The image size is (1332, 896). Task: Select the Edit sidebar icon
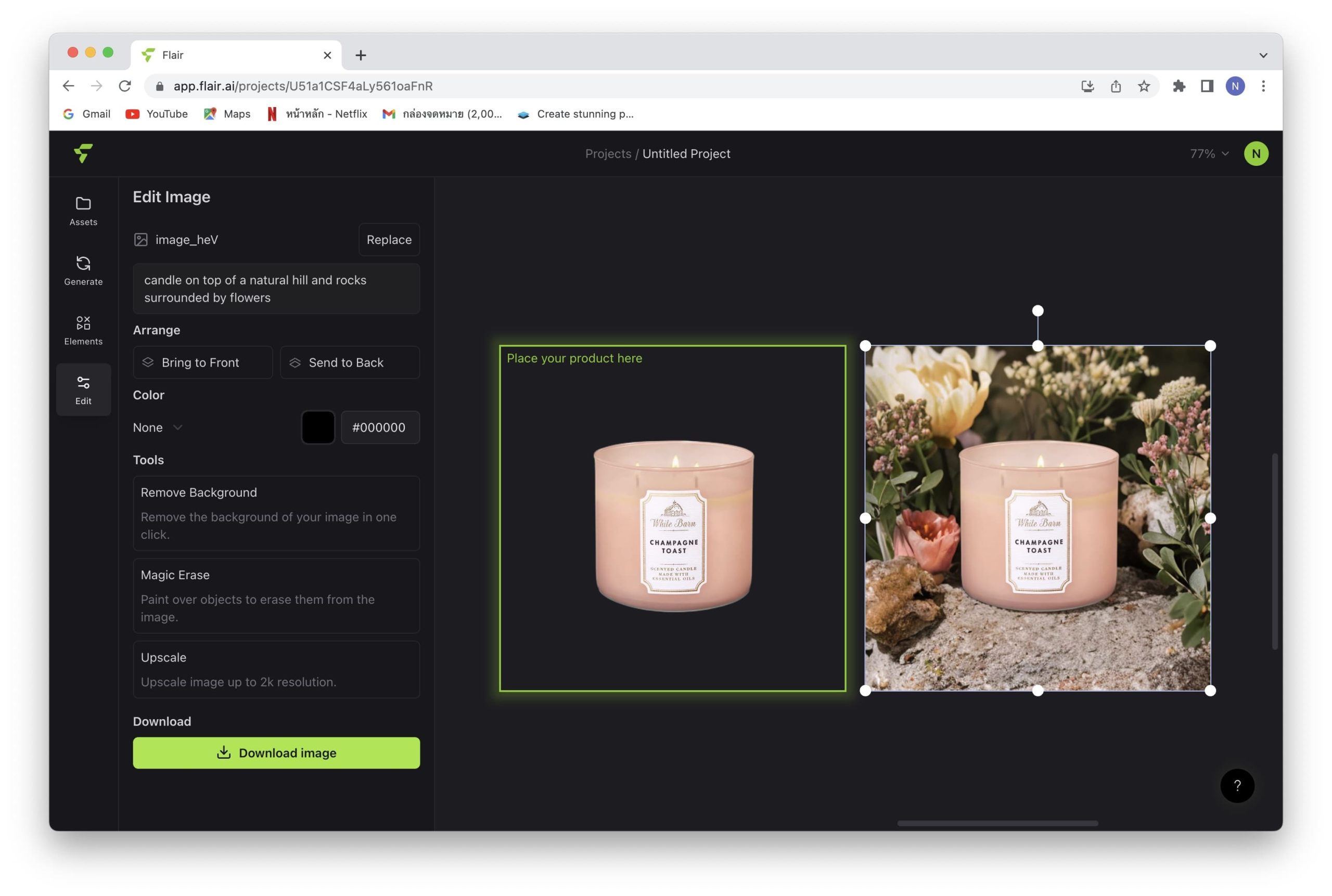click(83, 389)
